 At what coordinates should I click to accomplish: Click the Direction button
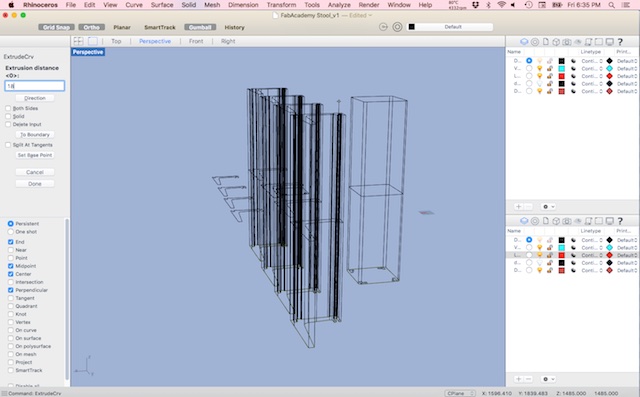(35, 98)
